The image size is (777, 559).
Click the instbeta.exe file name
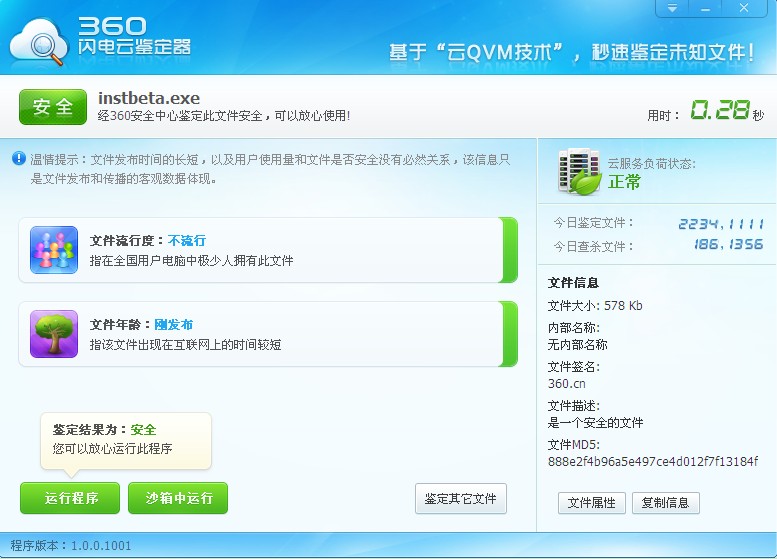pyautogui.click(x=149, y=98)
